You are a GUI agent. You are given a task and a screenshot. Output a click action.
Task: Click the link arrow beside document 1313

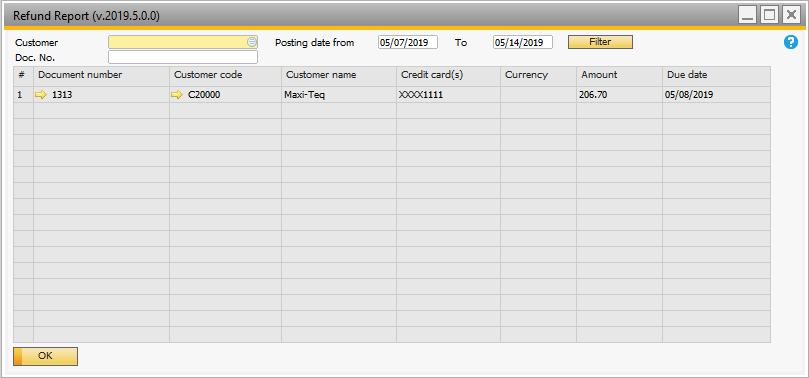pos(41,95)
